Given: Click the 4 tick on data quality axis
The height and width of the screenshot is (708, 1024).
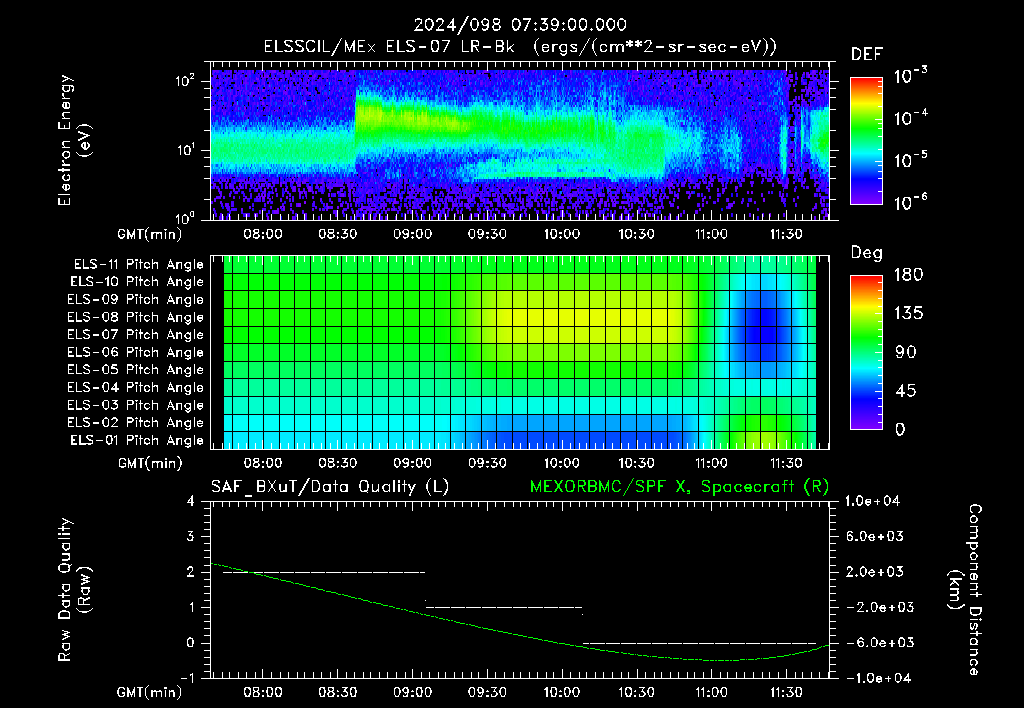Looking at the screenshot, I should 190,501.
